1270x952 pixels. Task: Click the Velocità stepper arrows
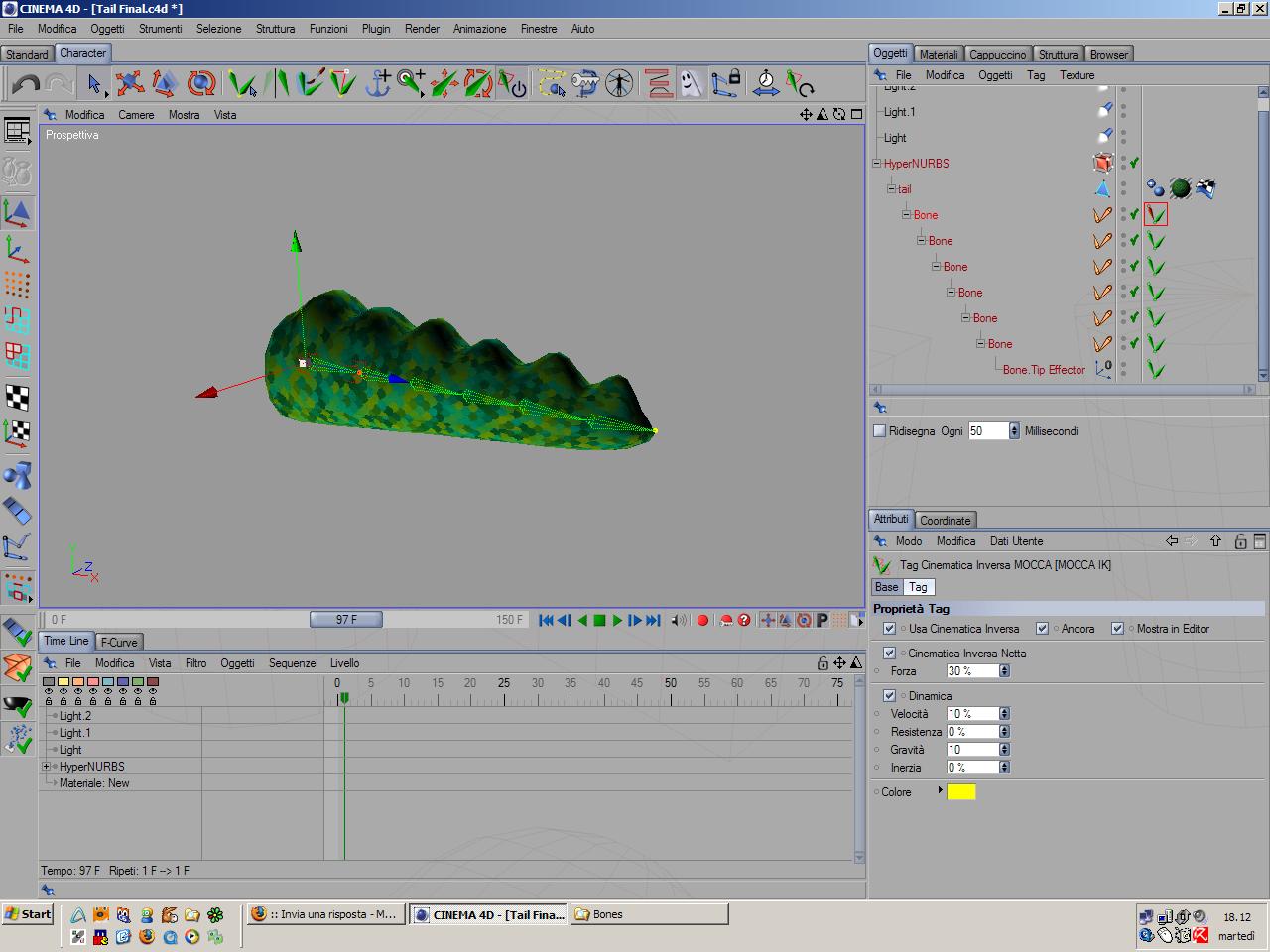tap(1004, 714)
